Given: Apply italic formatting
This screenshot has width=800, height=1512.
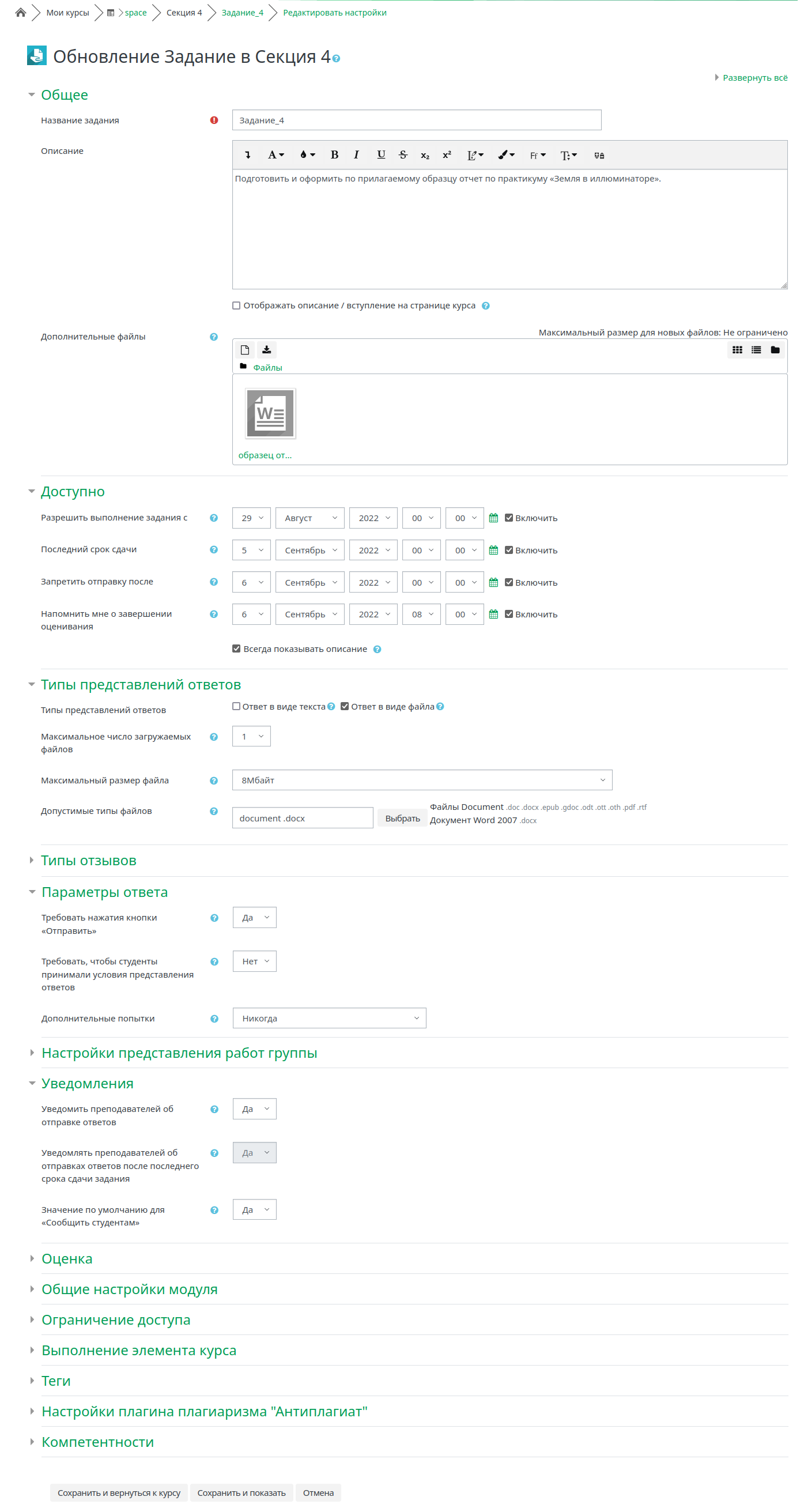Looking at the screenshot, I should tap(356, 155).
